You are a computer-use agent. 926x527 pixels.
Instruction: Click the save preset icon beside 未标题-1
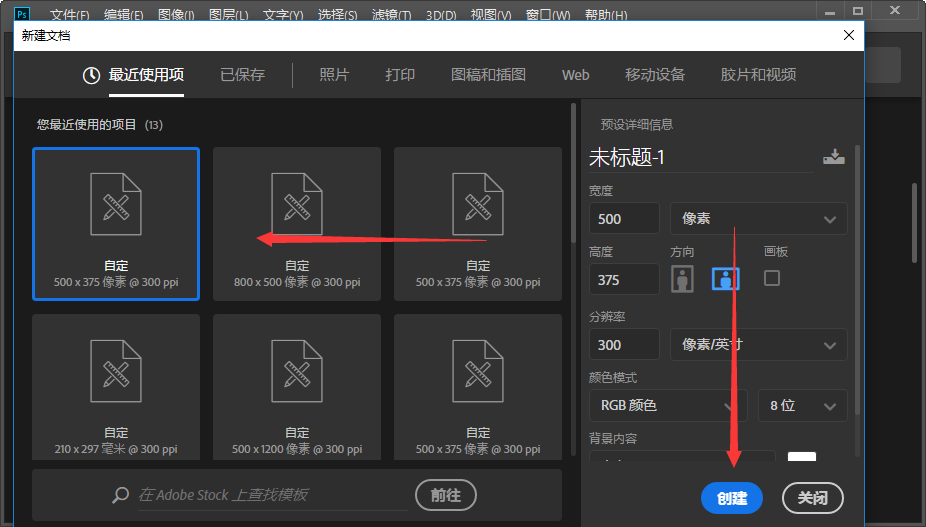click(833, 157)
